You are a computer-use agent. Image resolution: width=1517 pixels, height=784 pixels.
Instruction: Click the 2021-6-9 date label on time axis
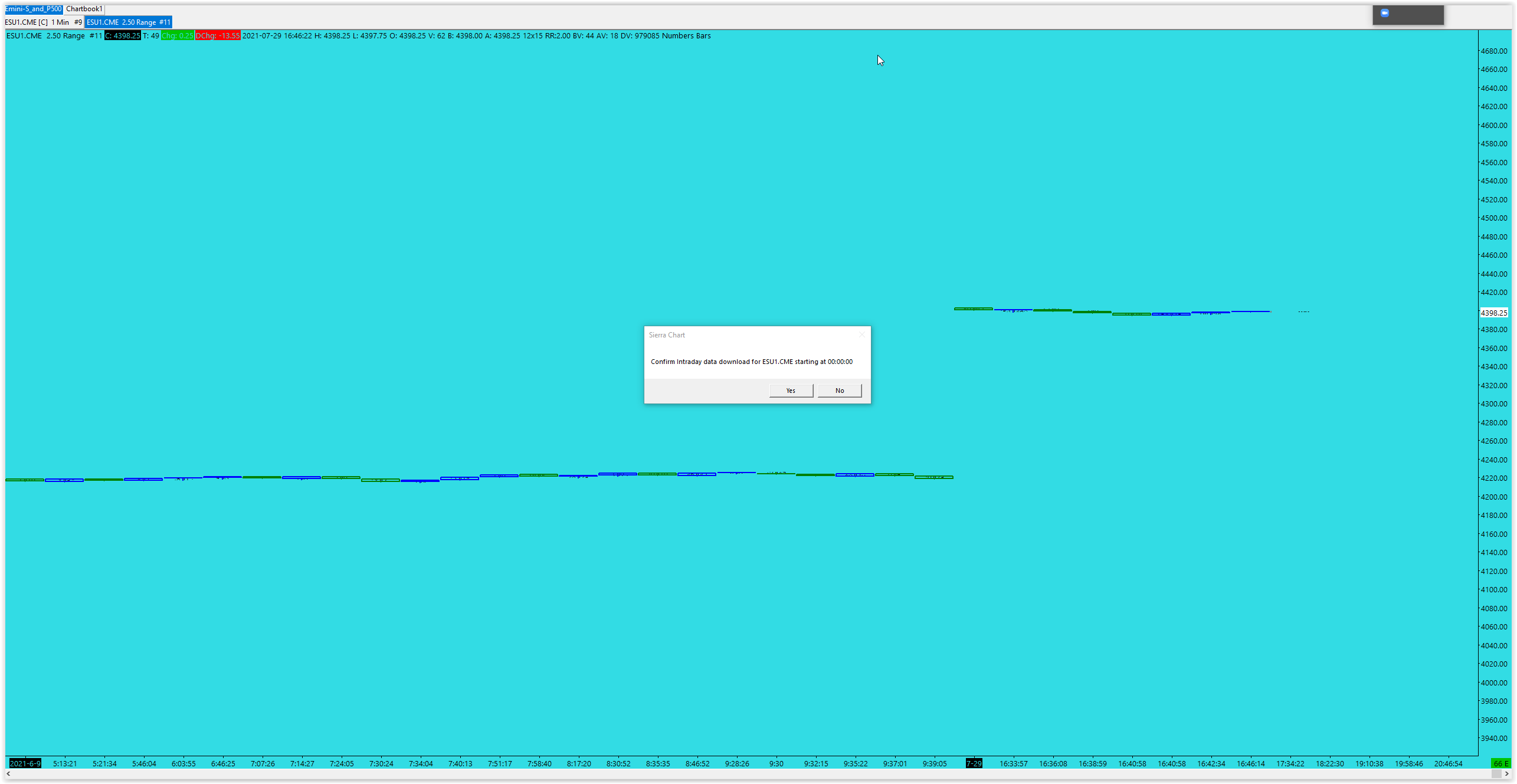coord(25,763)
